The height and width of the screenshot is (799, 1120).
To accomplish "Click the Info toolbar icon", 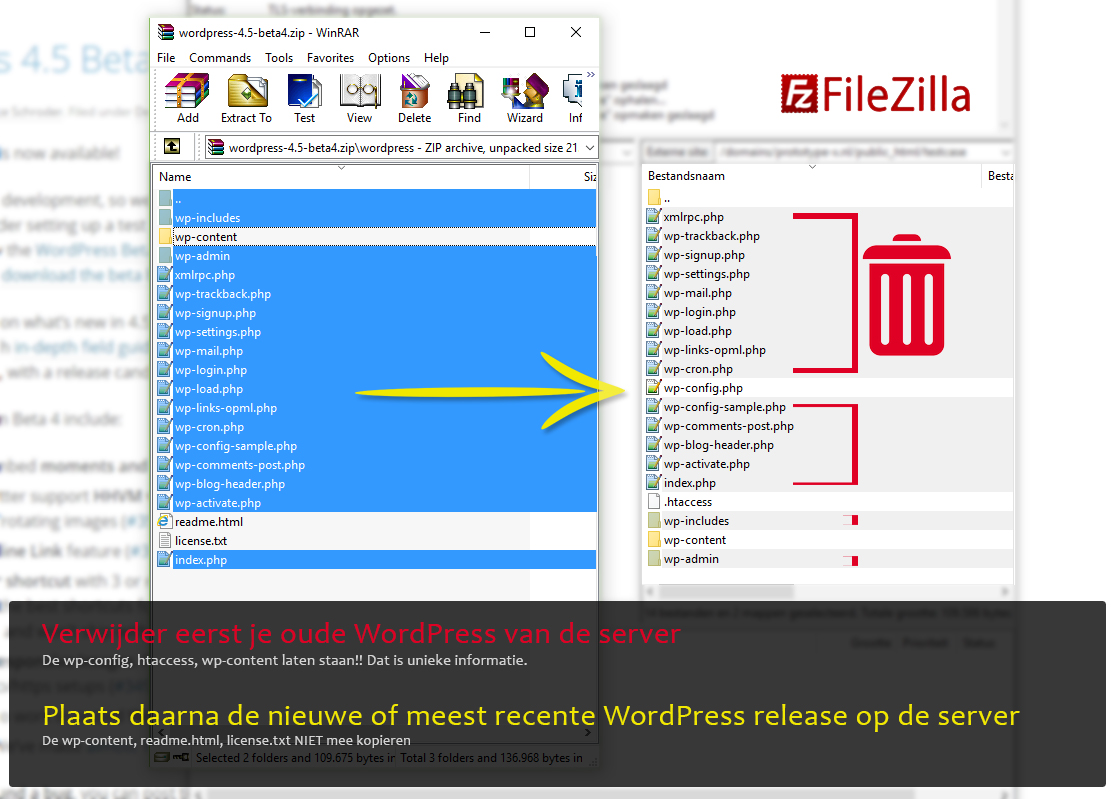I will coord(574,99).
